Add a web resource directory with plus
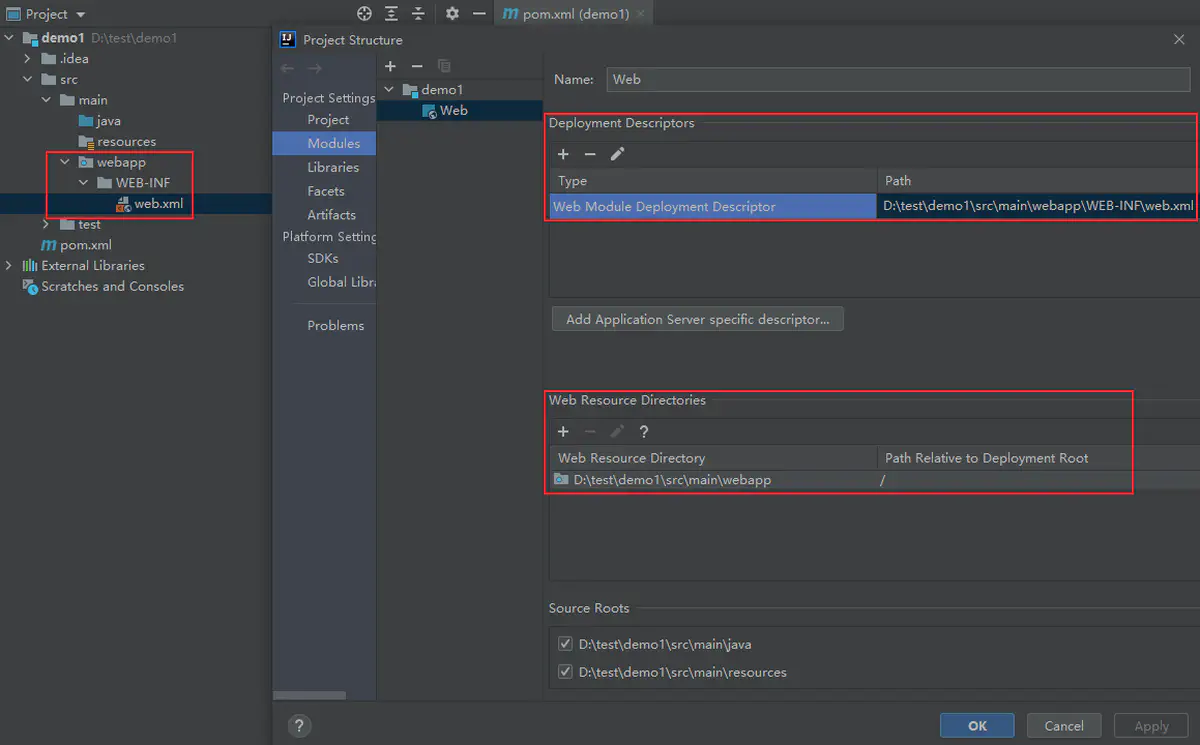 (x=563, y=432)
